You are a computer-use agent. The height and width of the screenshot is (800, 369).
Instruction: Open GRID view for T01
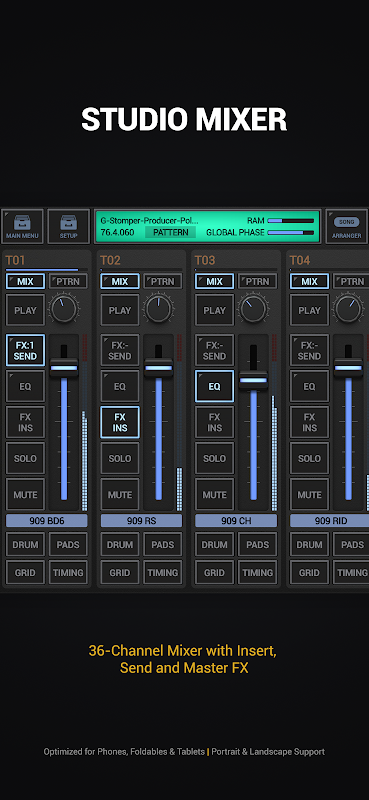tap(26, 572)
